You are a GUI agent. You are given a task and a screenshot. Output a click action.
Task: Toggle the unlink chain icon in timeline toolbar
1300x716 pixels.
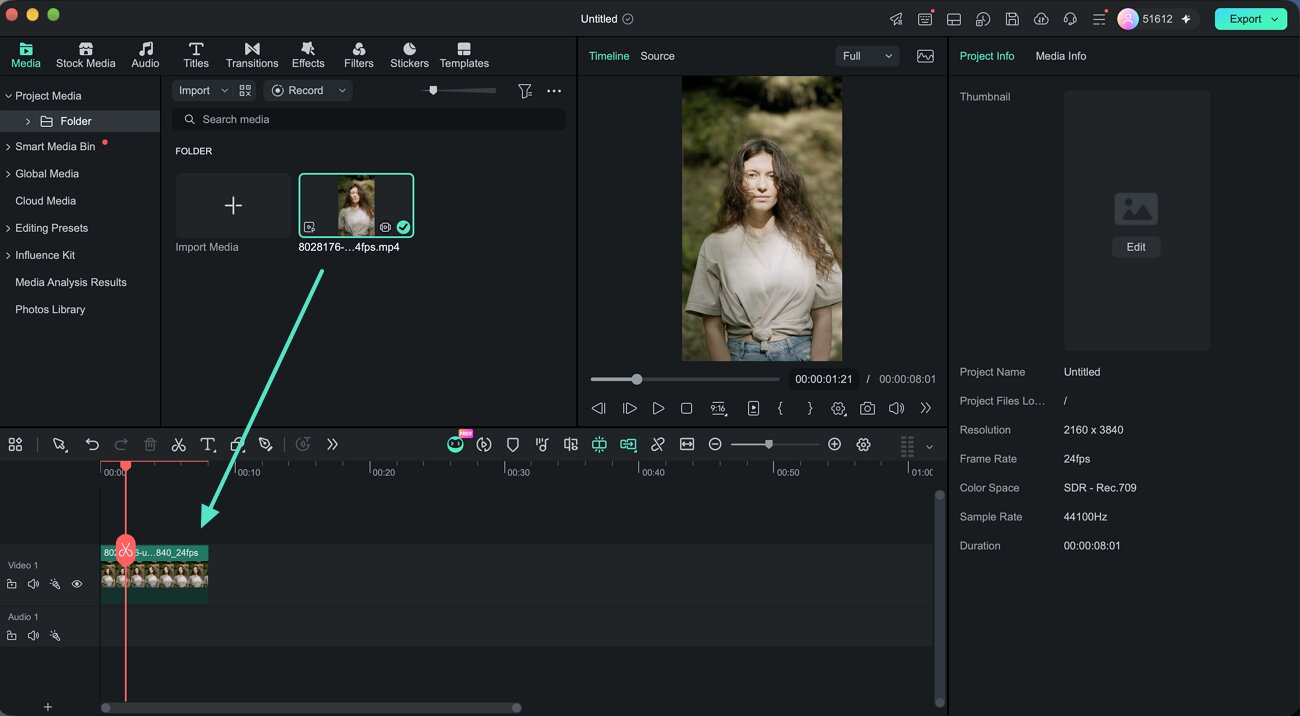tap(657, 445)
